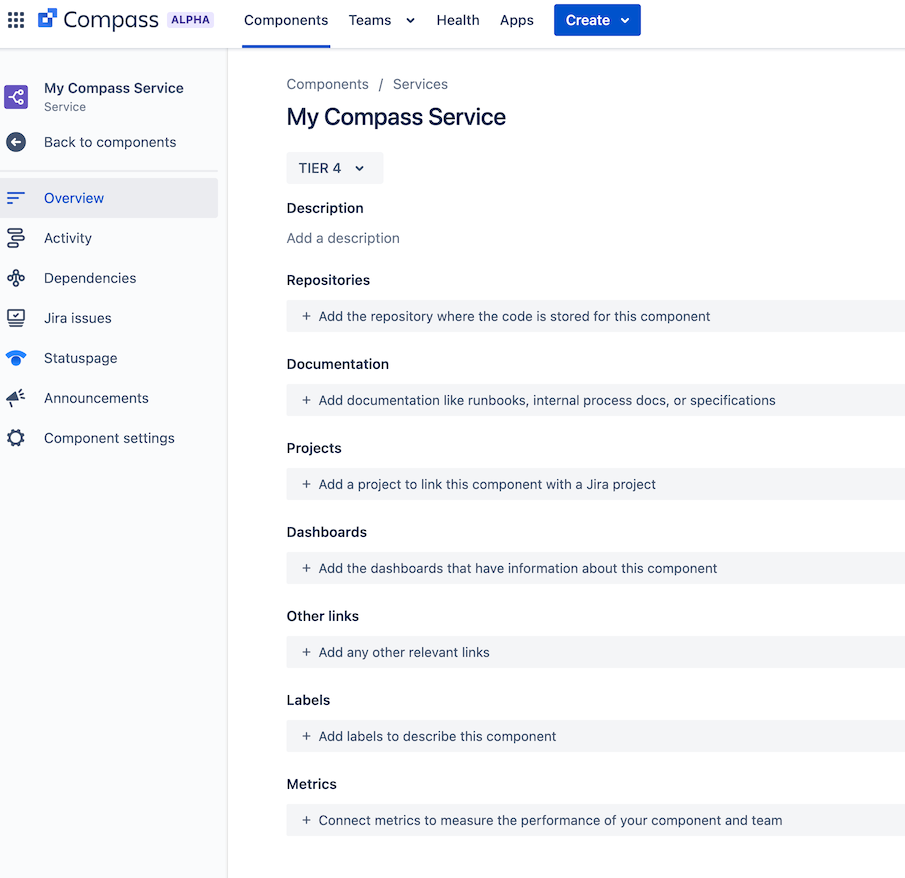Open the Apps tab

(x=517, y=20)
